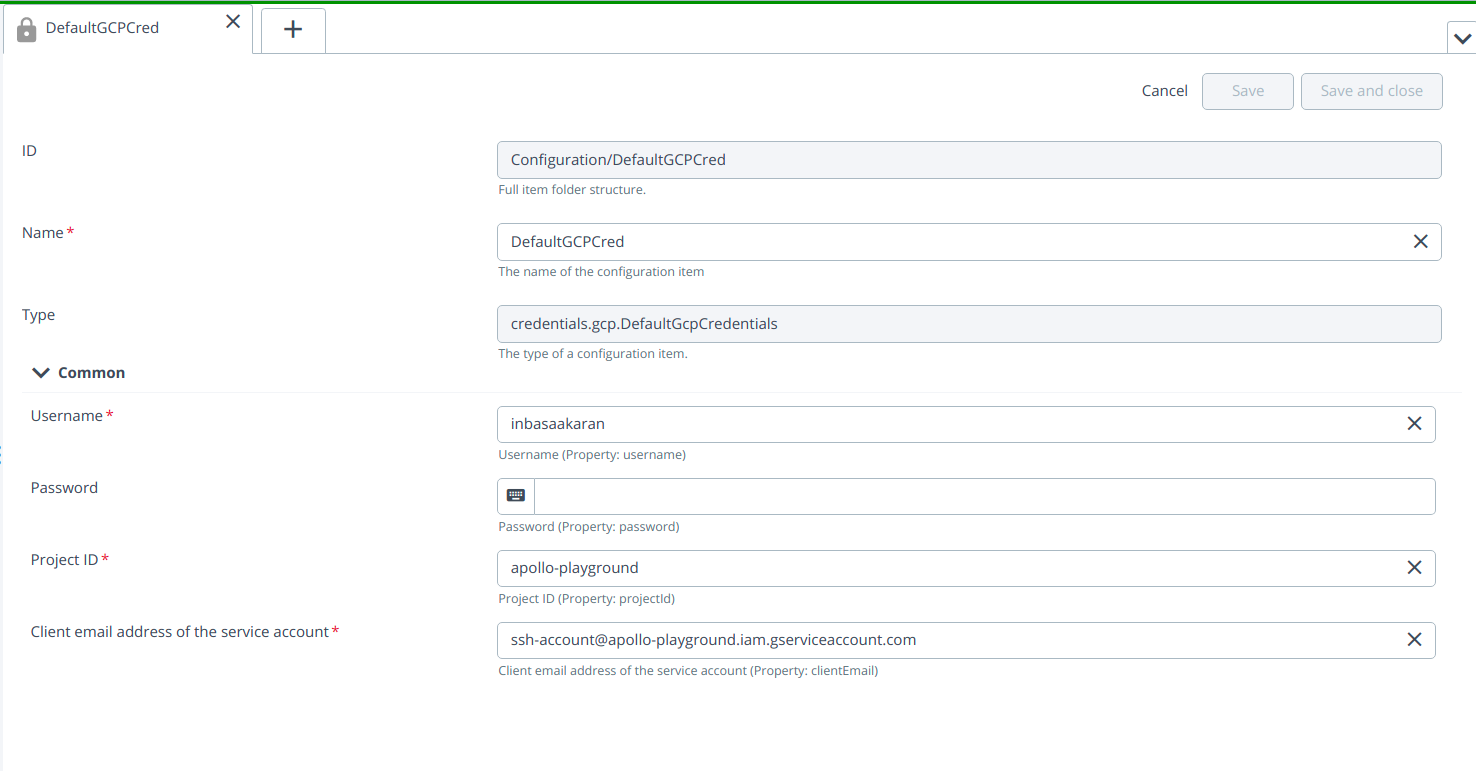Image resolution: width=1476 pixels, height=771 pixels.
Task: Click the Password label
Action: point(64,488)
